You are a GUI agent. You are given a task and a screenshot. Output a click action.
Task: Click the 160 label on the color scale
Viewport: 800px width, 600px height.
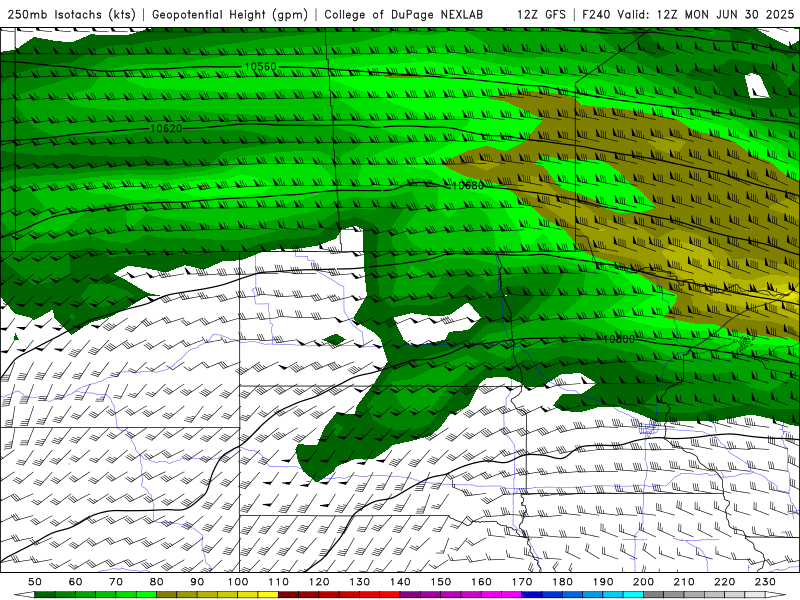[481, 582]
